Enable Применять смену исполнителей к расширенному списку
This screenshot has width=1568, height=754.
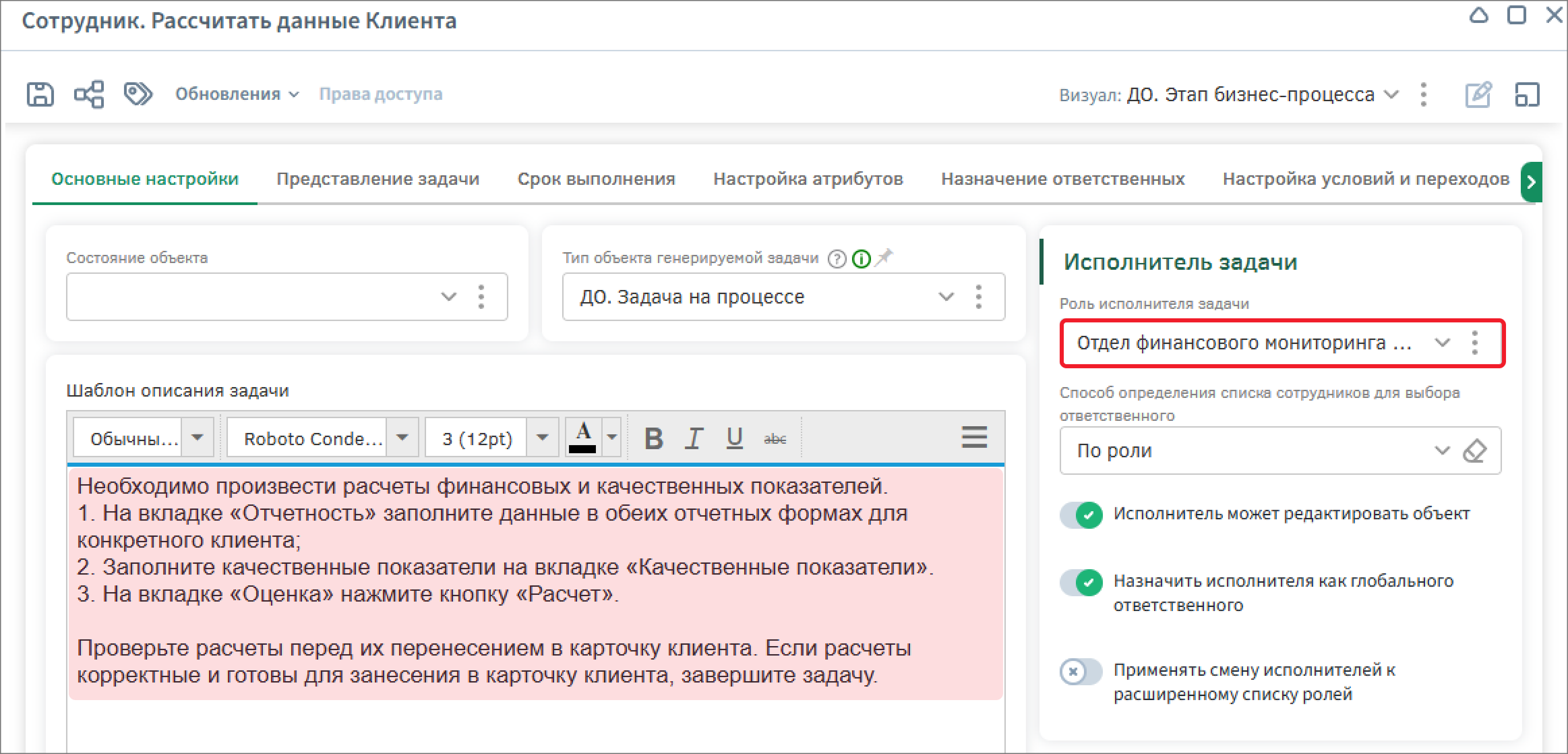[x=1081, y=672]
